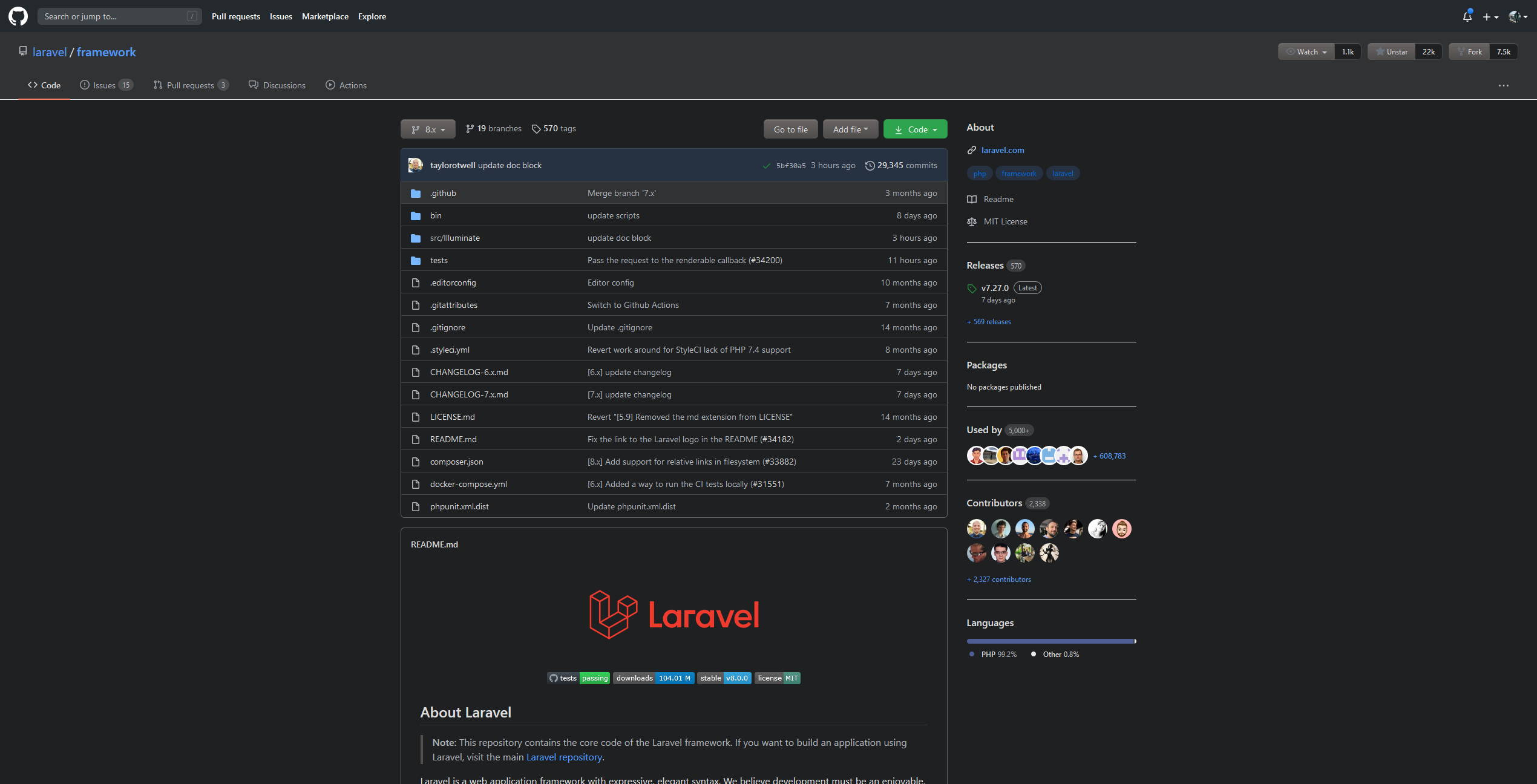Viewport: 1537px width, 784px height.
Task: Open the 8.x branch selector dropdown
Action: [428, 129]
